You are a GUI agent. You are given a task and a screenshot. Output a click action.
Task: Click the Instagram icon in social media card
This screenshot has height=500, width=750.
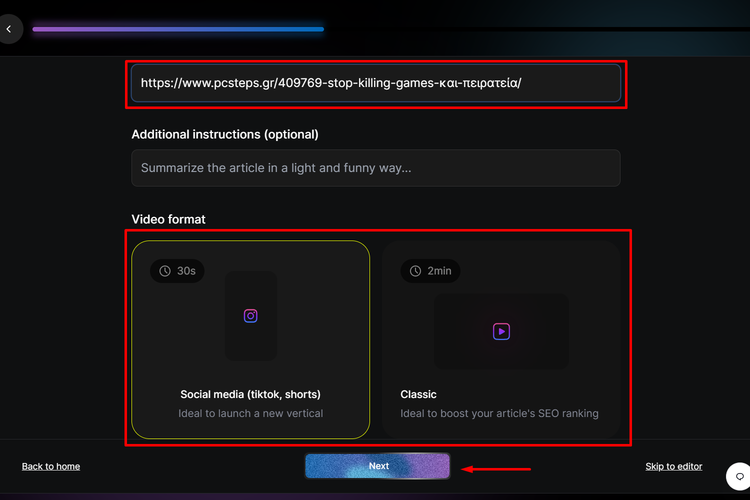point(251,316)
